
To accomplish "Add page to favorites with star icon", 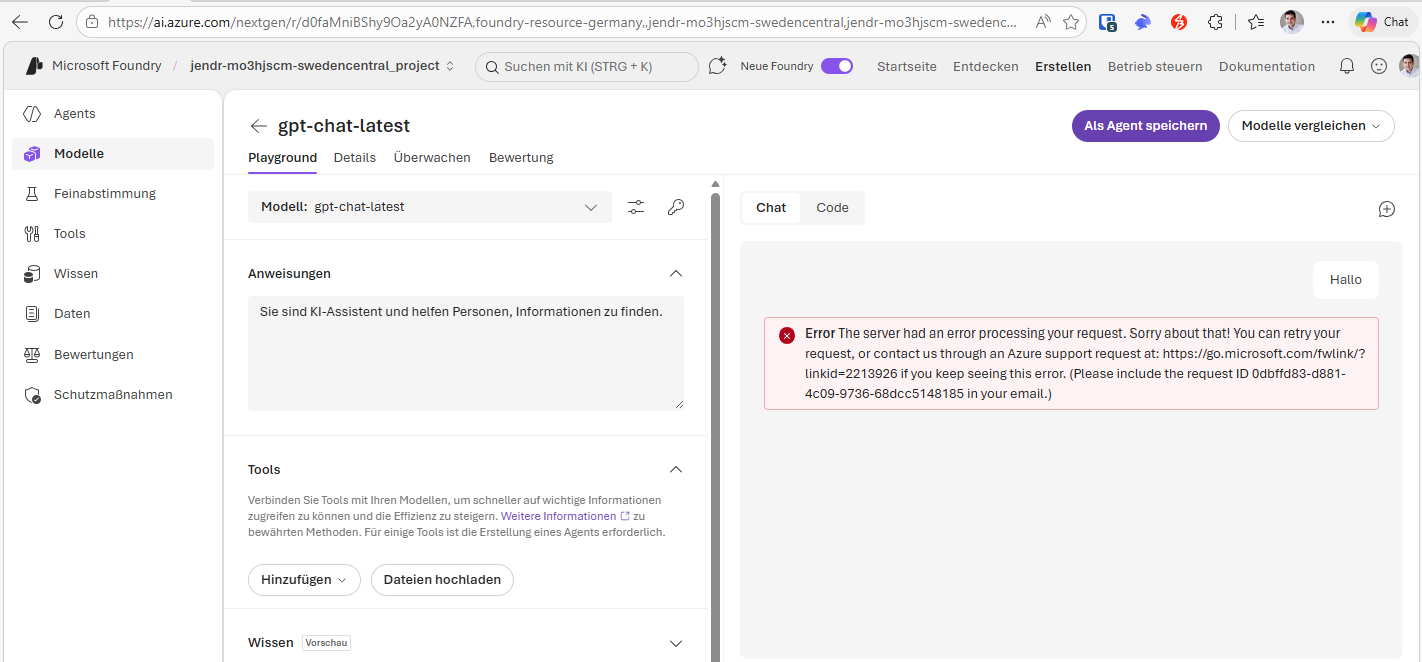I will click(1071, 22).
